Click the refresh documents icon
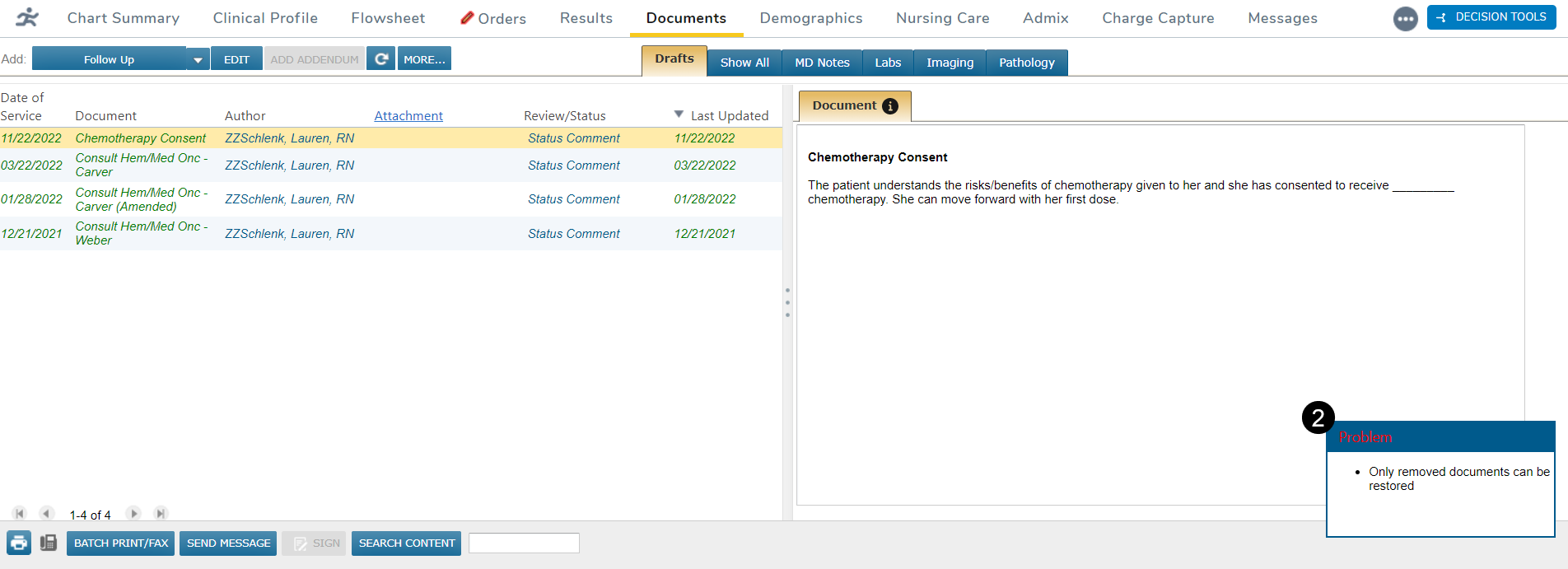This screenshot has height=569, width=1568. (x=380, y=58)
